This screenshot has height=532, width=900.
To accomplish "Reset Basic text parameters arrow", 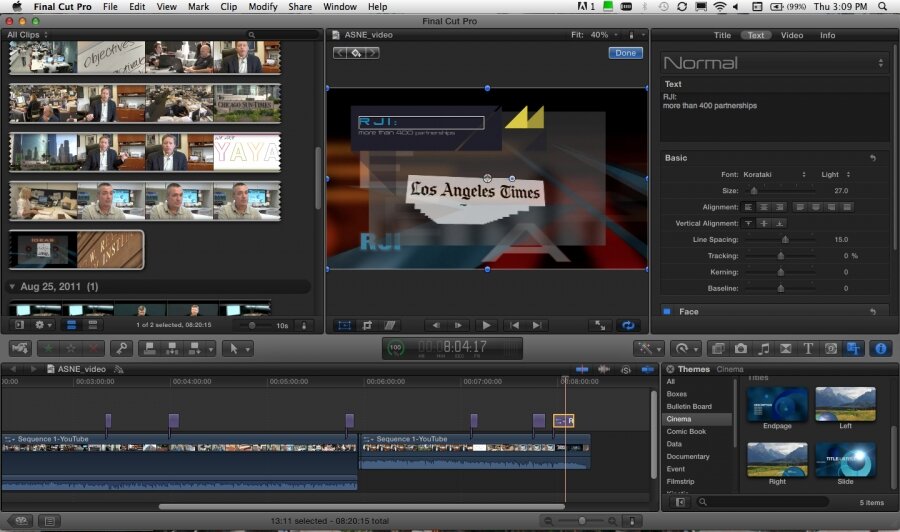I will pos(873,158).
